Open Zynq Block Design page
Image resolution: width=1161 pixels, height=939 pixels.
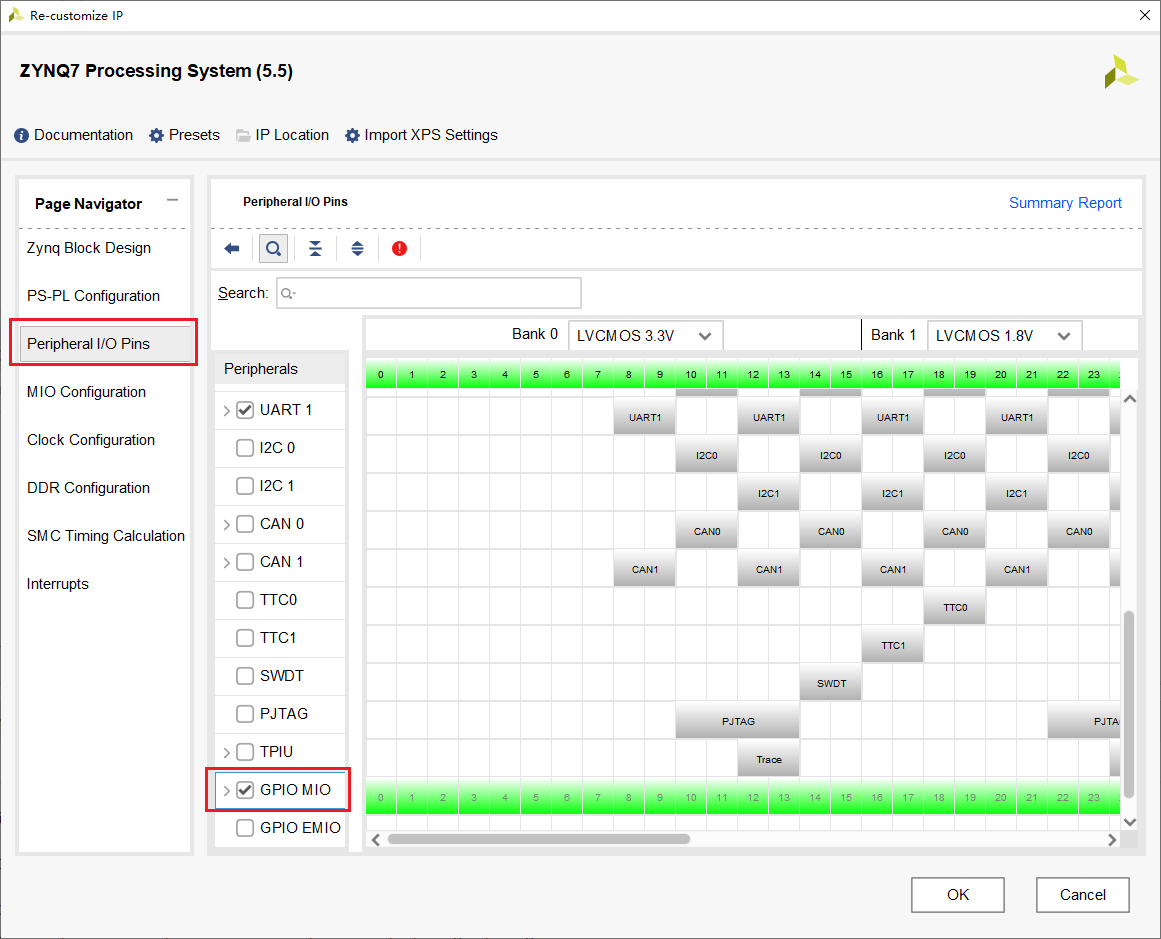coord(89,248)
